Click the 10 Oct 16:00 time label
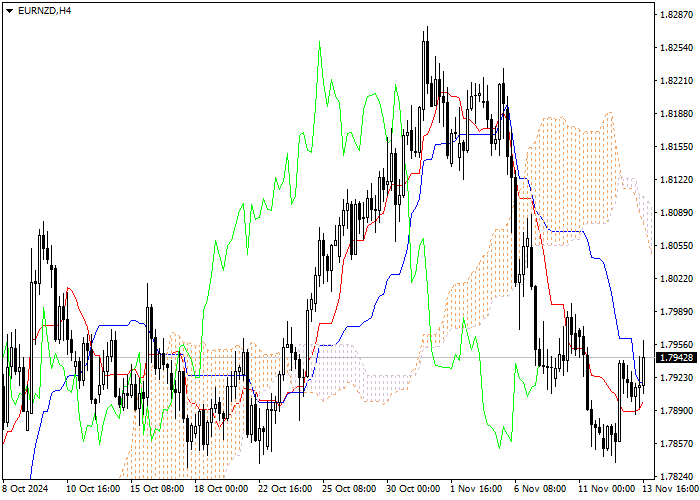The image size is (700, 500). pyautogui.click(x=93, y=488)
